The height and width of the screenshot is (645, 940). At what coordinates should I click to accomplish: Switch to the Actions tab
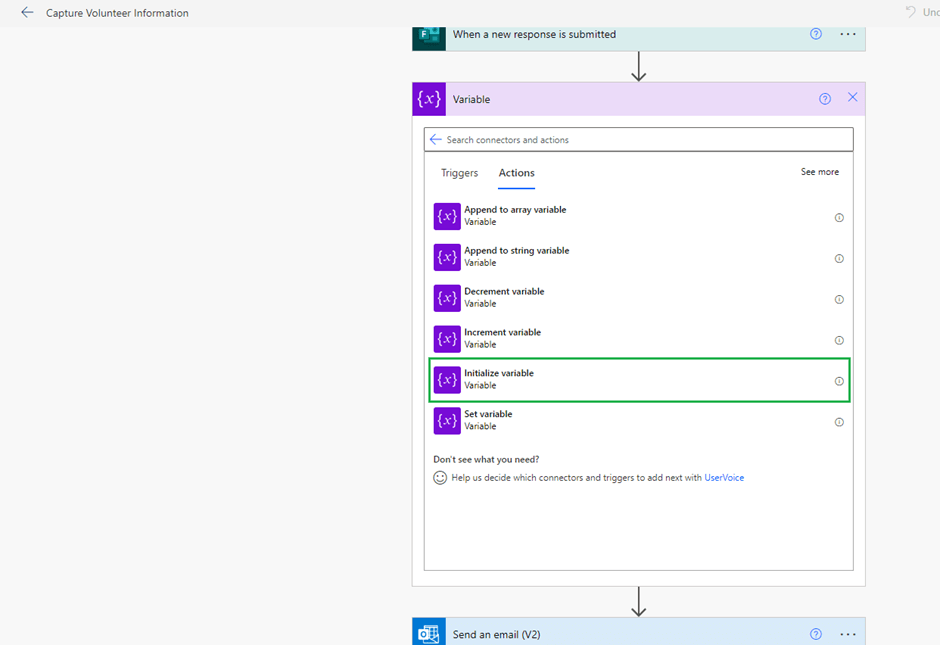(517, 173)
